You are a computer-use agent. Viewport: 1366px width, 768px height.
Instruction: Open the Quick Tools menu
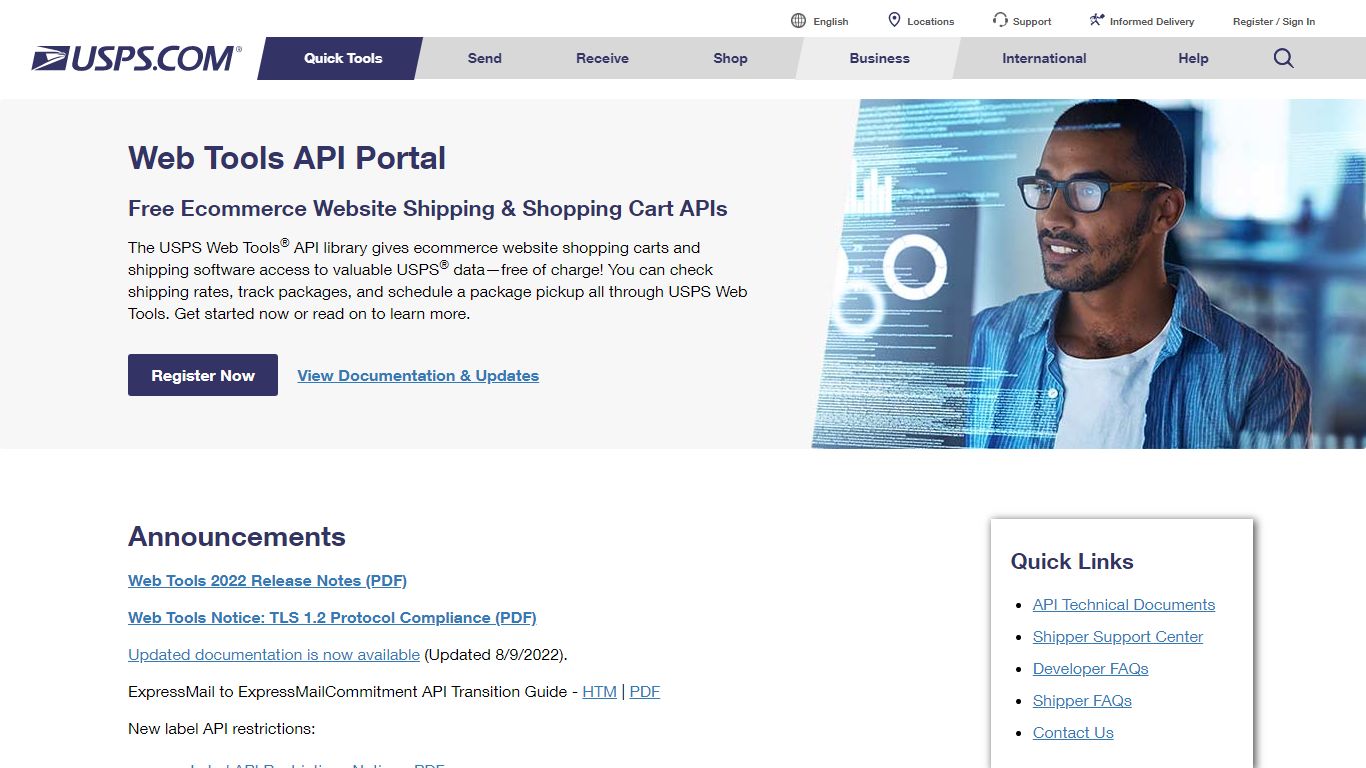coord(343,58)
